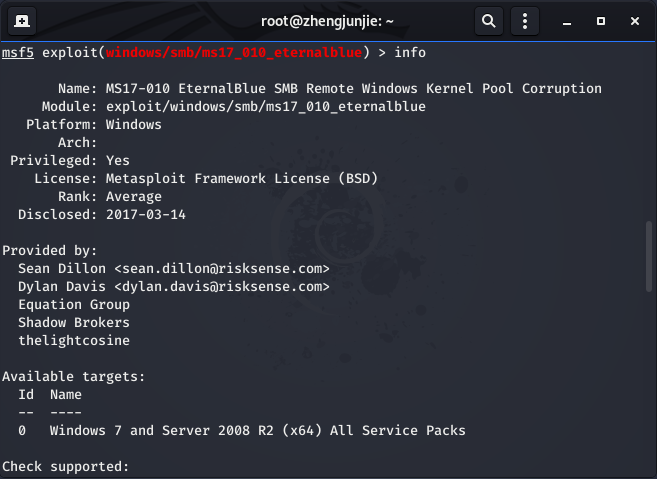The height and width of the screenshot is (479, 657).
Task: Click the underlined msf5 prompt text
Action: pos(18,53)
